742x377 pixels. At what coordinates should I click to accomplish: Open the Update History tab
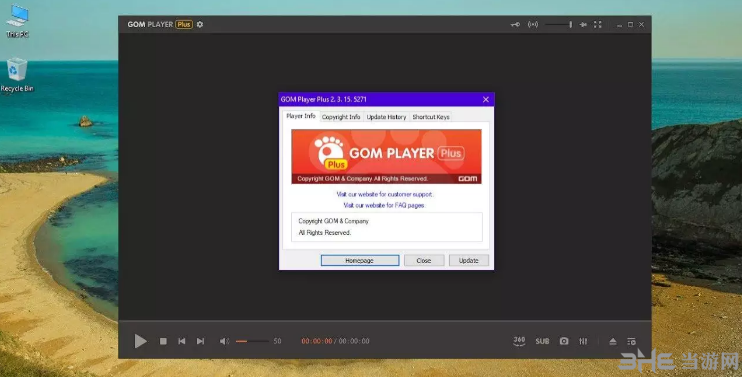(386, 117)
